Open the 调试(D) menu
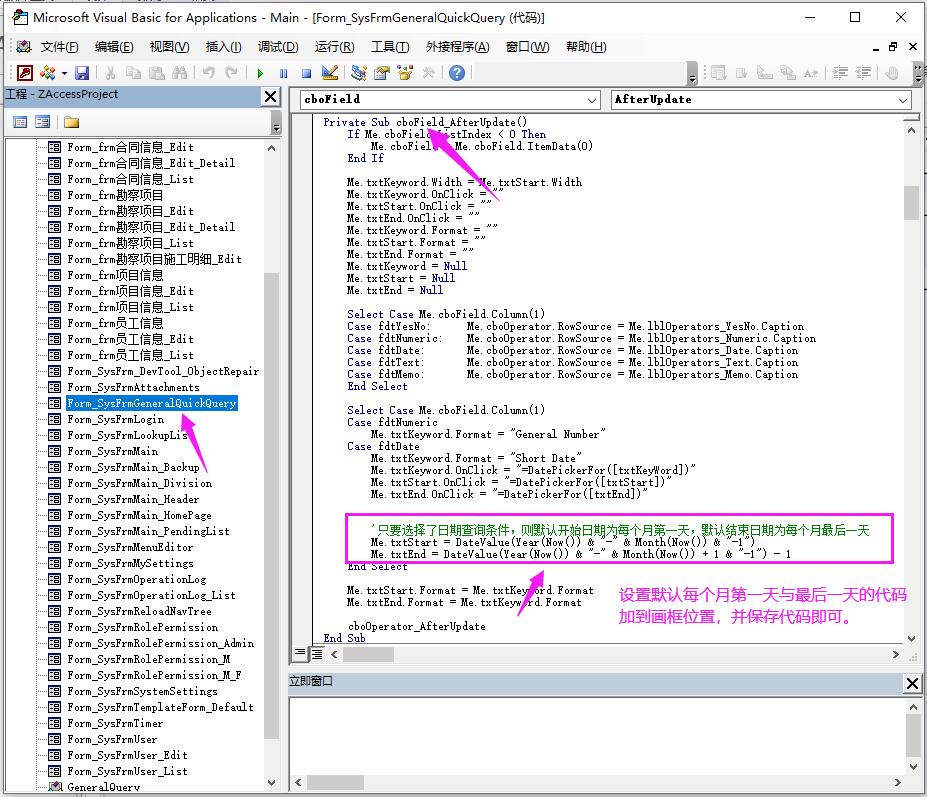Viewport: 927px width, 797px height. coord(278,47)
